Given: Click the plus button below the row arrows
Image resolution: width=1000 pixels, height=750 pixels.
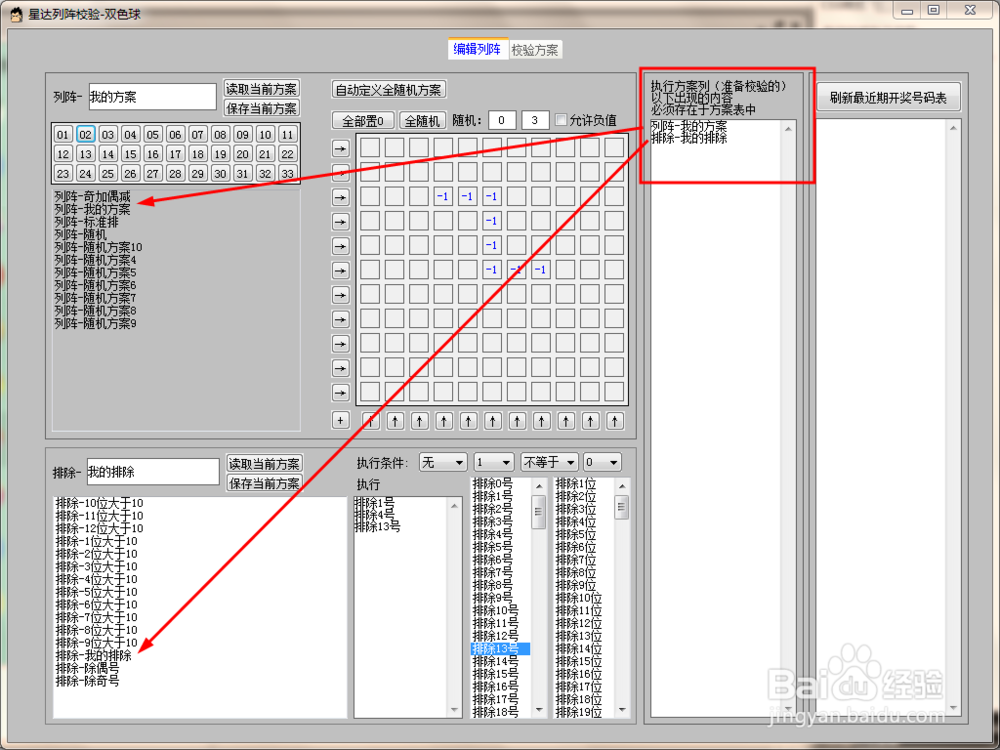Looking at the screenshot, I should coord(341,420).
